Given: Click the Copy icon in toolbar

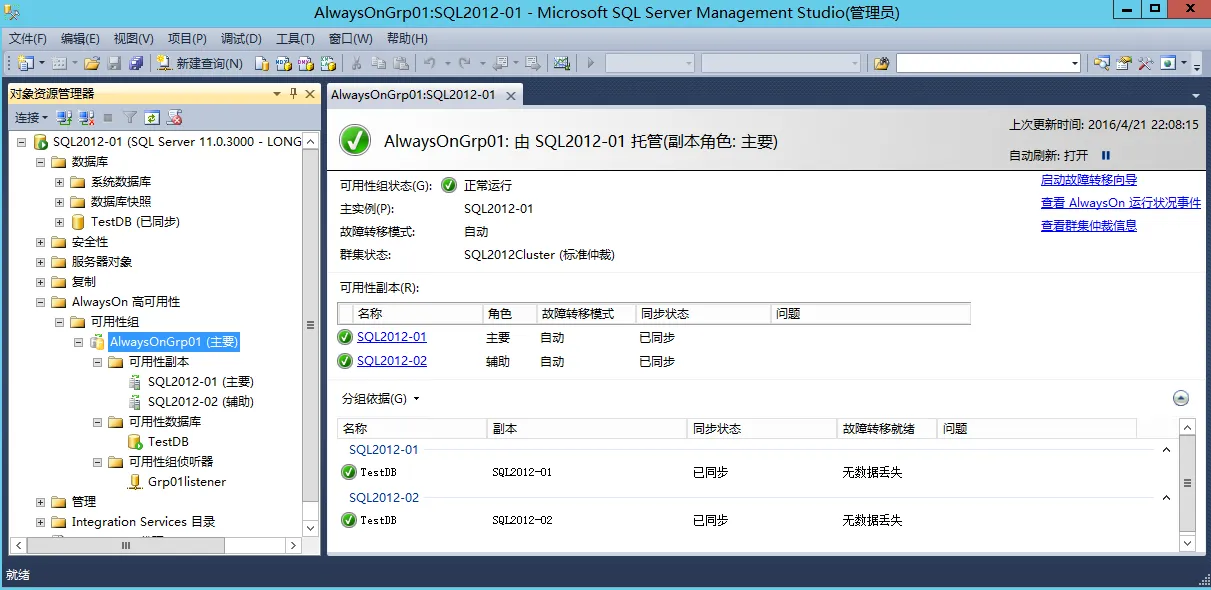Looking at the screenshot, I should (379, 63).
